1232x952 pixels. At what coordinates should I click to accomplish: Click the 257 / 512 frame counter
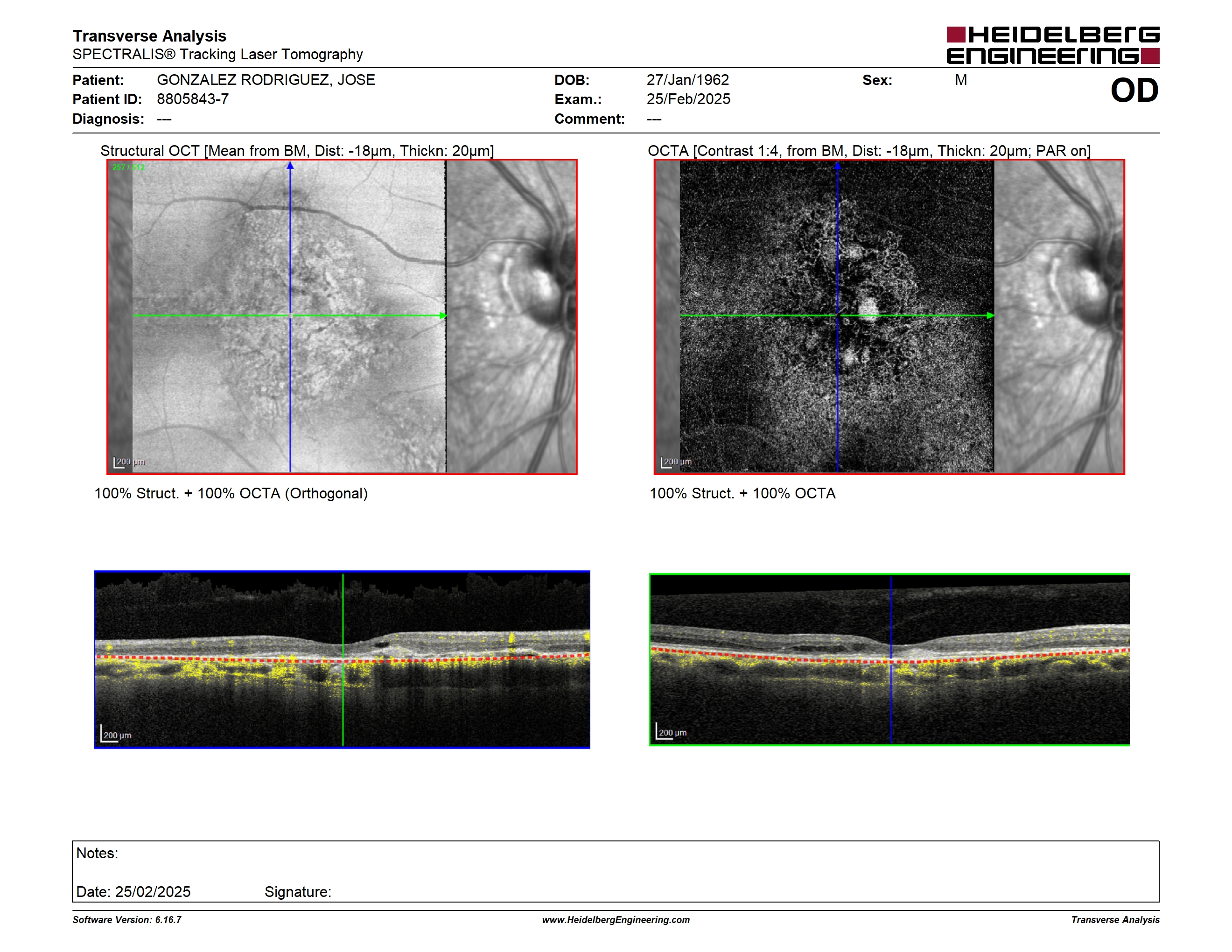[129, 167]
